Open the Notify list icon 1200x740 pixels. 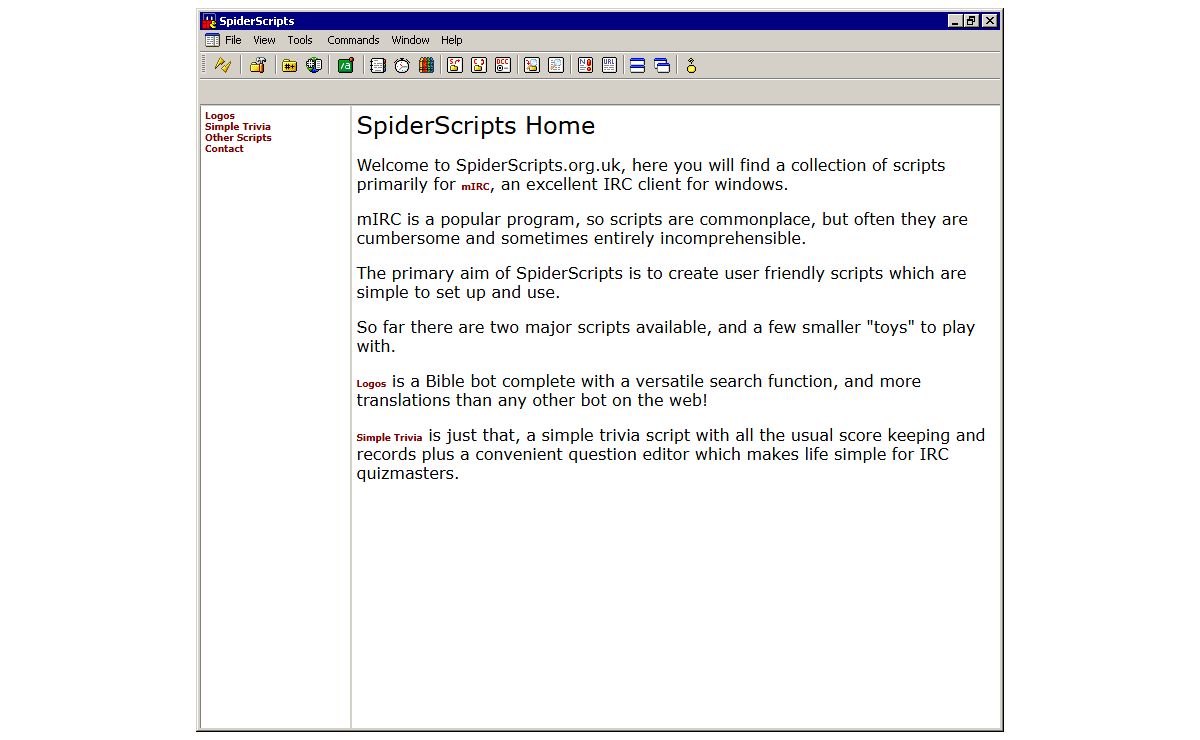point(585,65)
